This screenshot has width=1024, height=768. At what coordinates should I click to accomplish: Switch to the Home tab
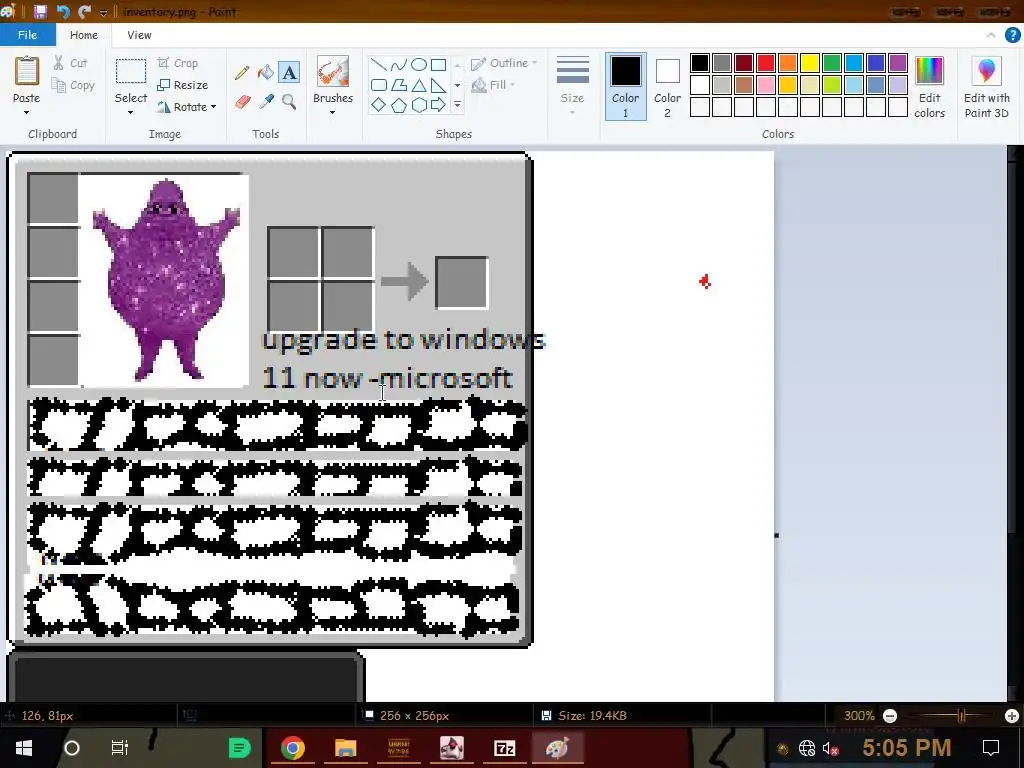click(x=84, y=35)
